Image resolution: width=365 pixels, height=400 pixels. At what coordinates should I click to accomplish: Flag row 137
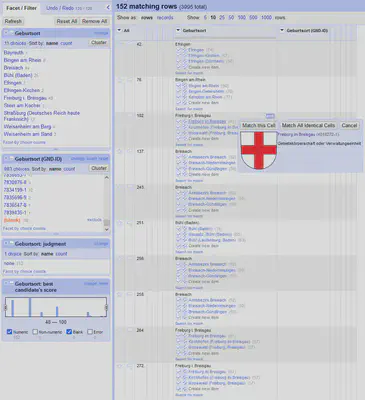129,151
